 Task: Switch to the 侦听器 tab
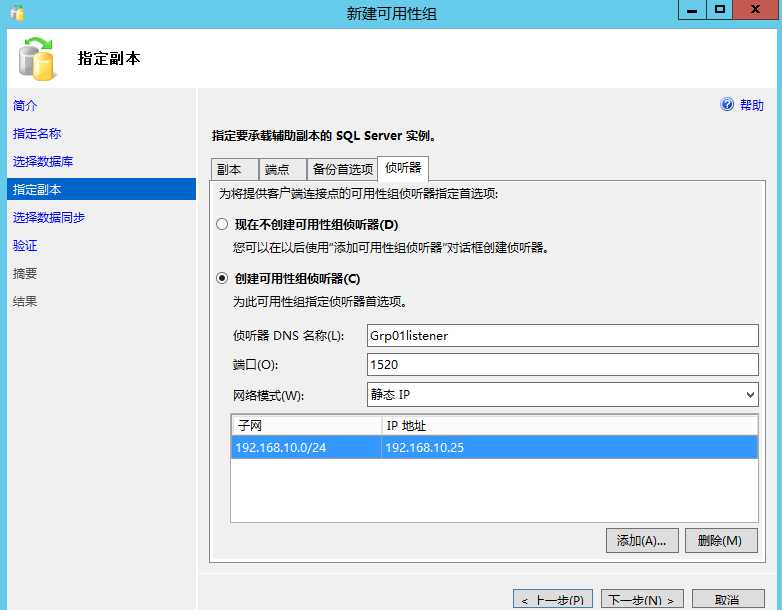[x=403, y=168]
